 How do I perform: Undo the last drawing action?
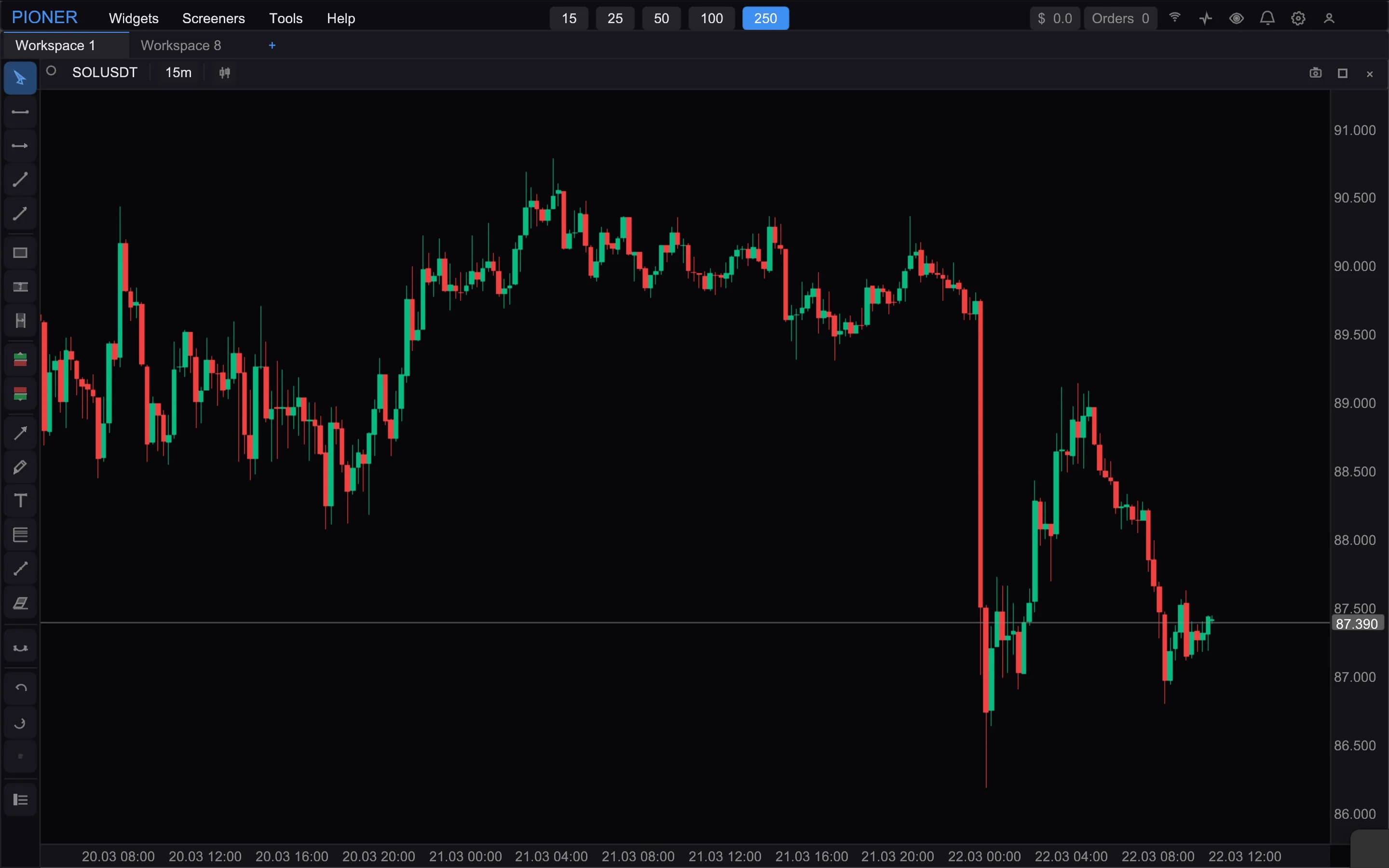pyautogui.click(x=20, y=688)
